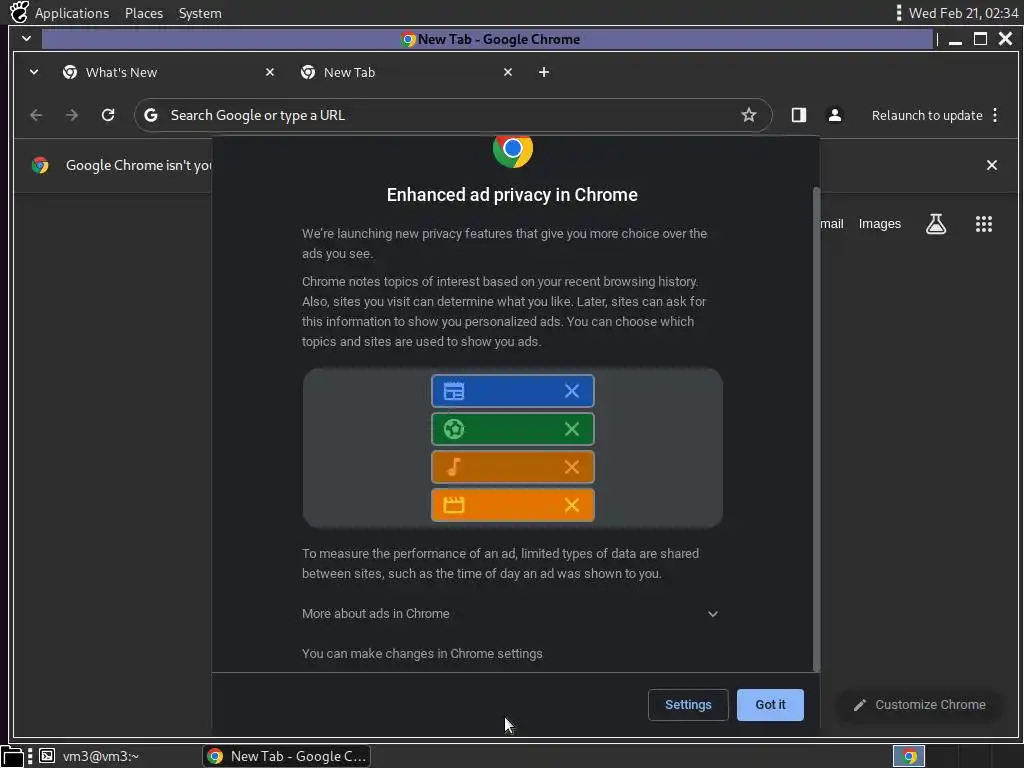Dismiss the orange movies topic chip
1024x768 pixels.
(x=571, y=505)
